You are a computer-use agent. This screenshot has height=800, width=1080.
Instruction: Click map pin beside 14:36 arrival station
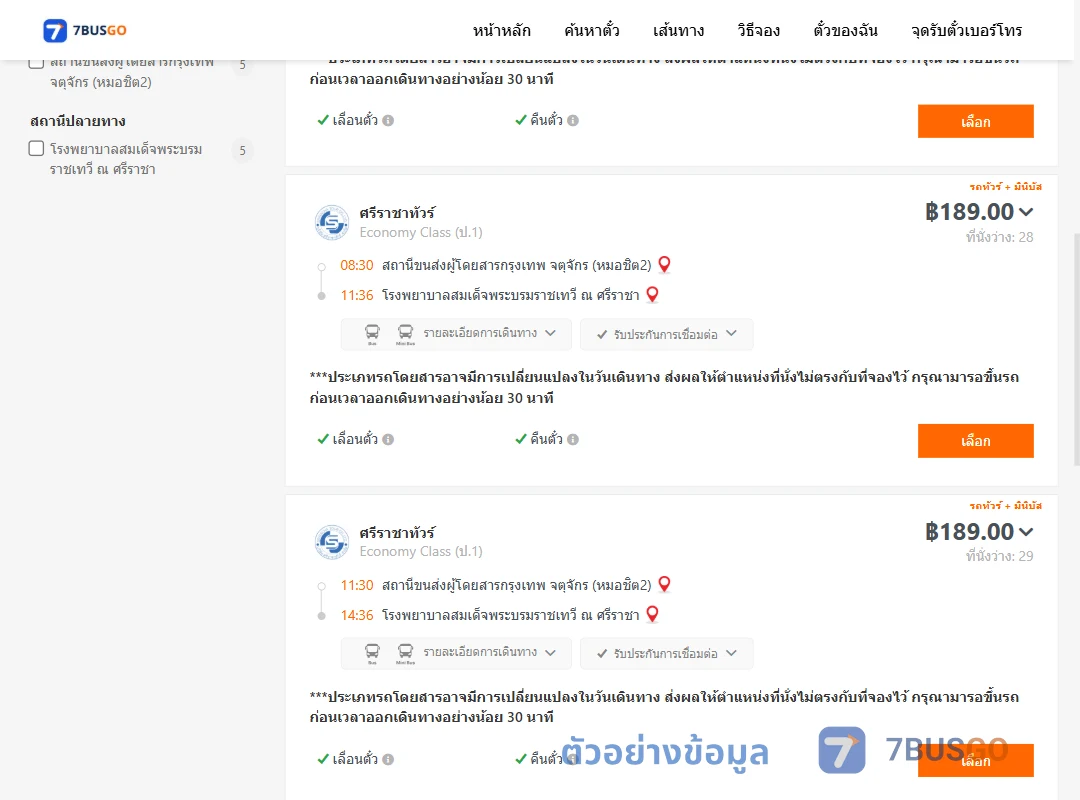652,615
